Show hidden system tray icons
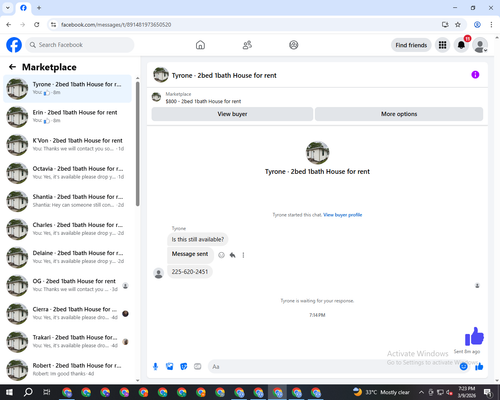Screen dimensions: 500x400 click(421, 392)
